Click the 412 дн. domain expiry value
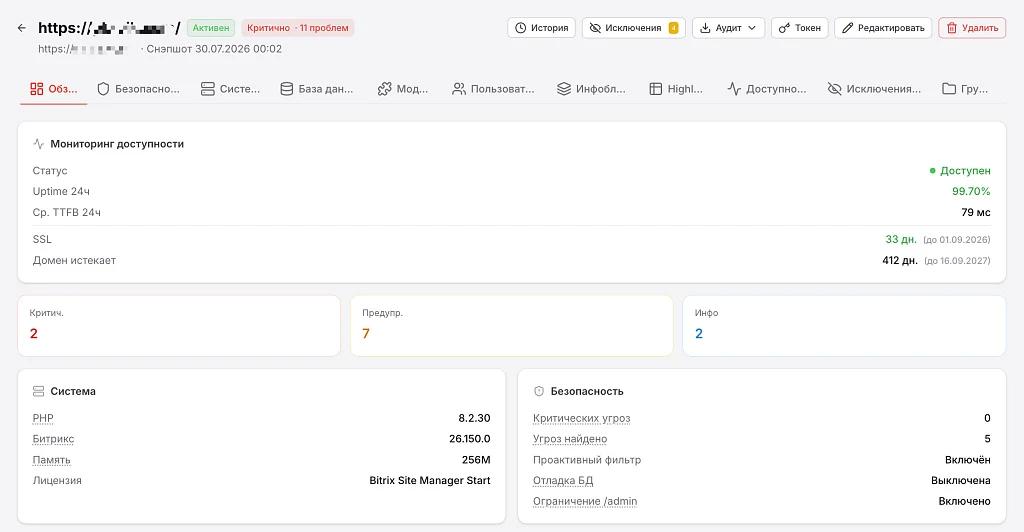Viewport: 1024px width, 532px height. point(900,260)
